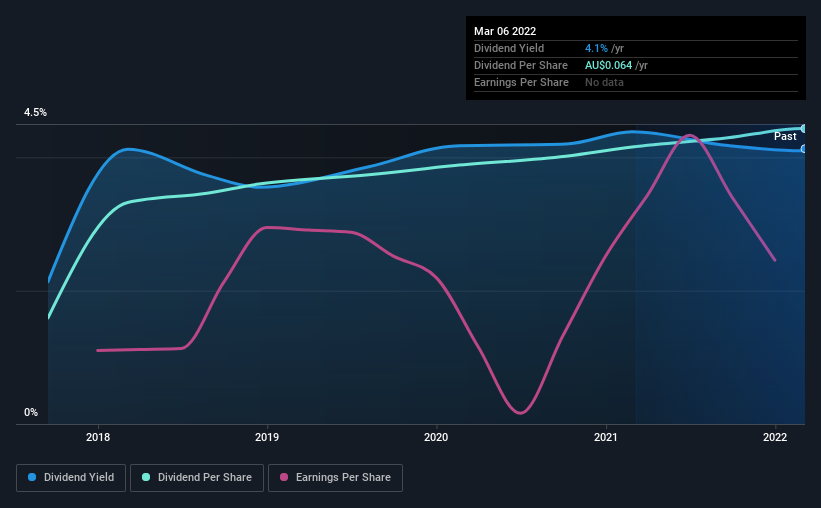Click the 2019 x-axis label

[267, 437]
